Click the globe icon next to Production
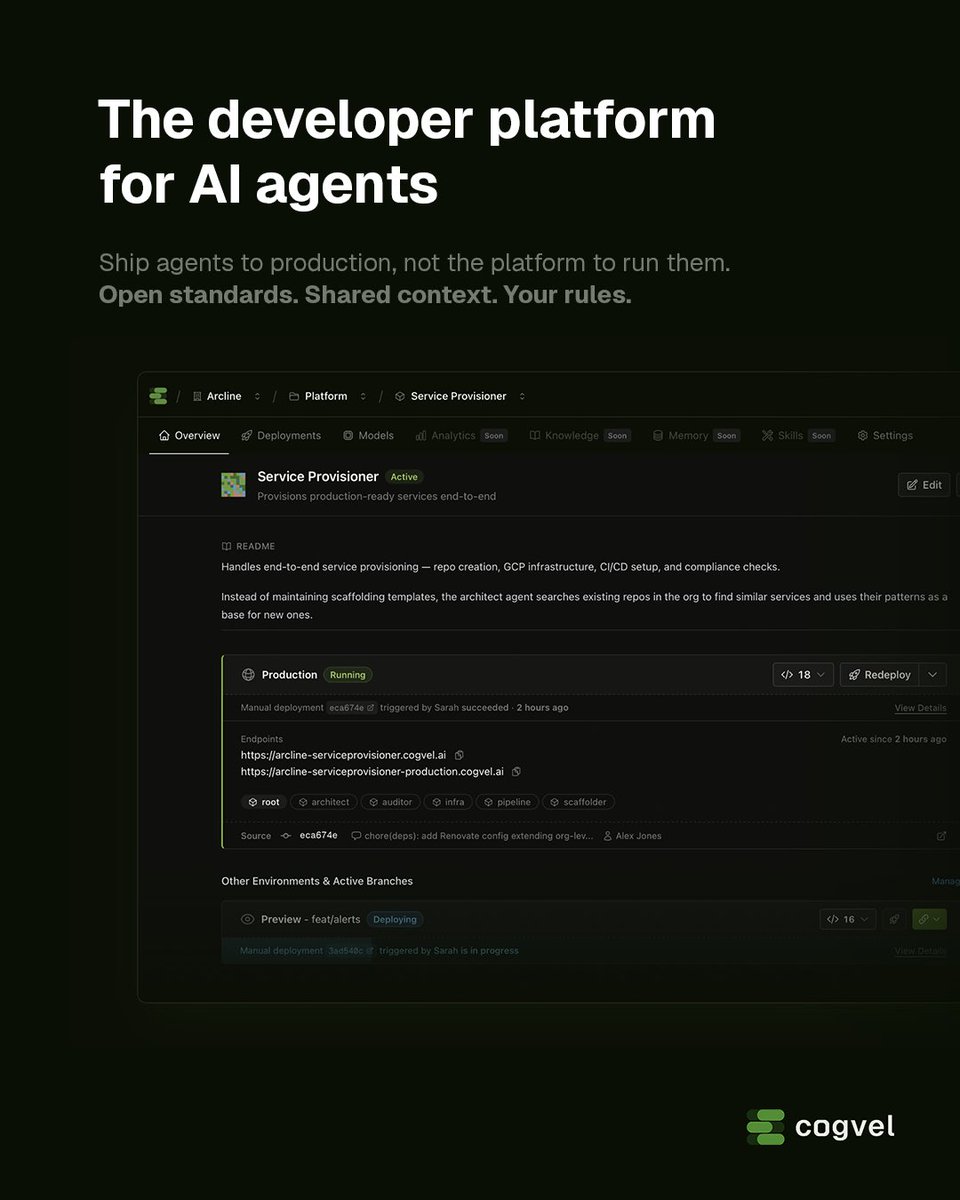The height and width of the screenshot is (1200, 960). (x=248, y=675)
